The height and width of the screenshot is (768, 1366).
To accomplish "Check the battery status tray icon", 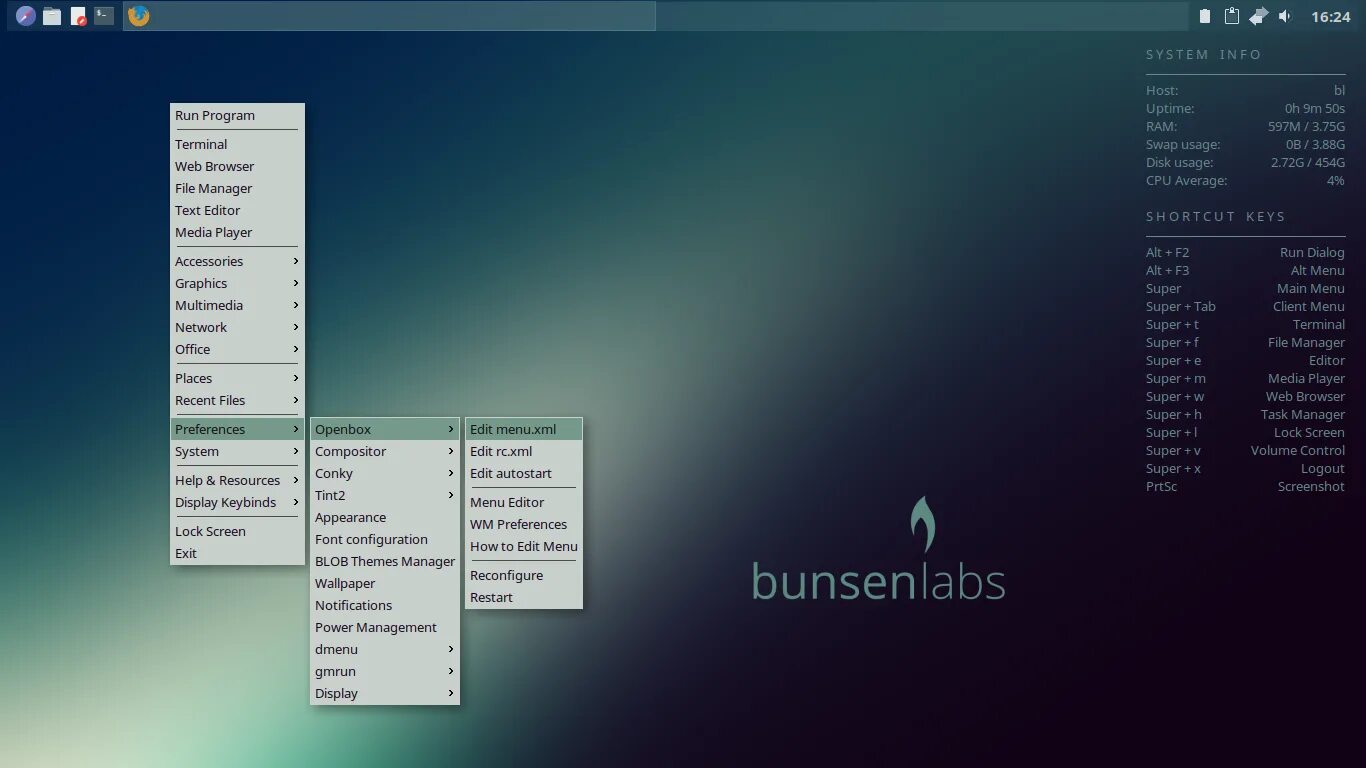I will (x=1205, y=16).
